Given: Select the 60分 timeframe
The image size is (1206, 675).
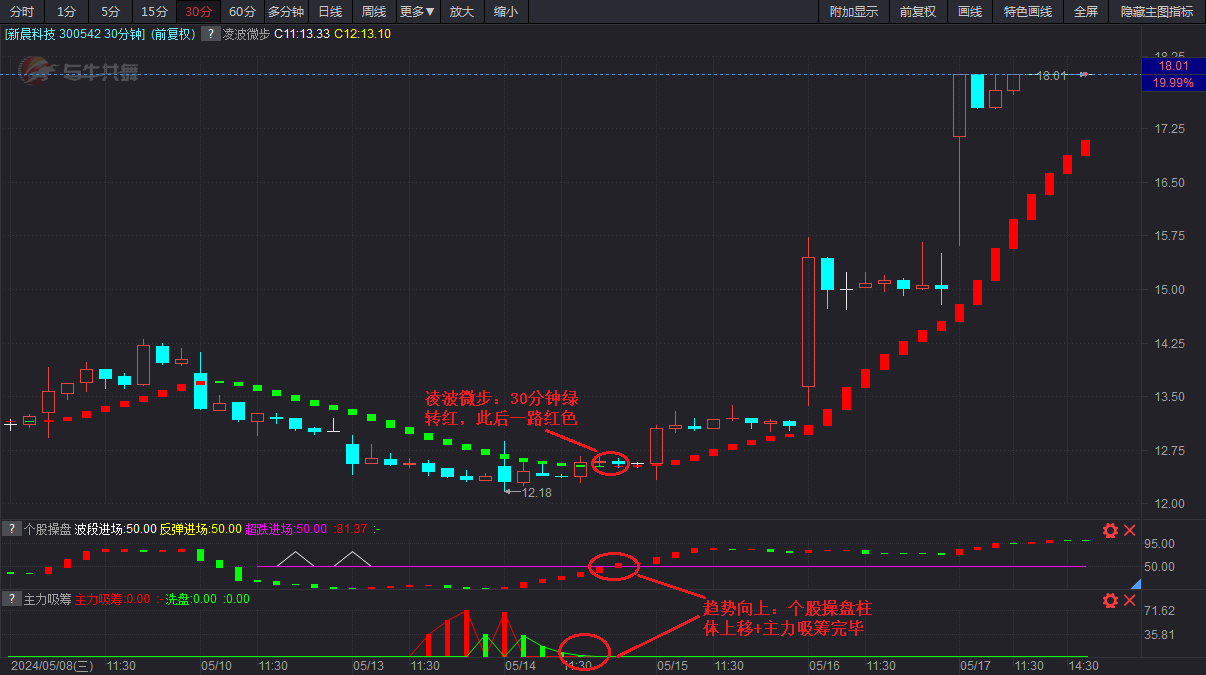Looking at the screenshot, I should pyautogui.click(x=242, y=12).
